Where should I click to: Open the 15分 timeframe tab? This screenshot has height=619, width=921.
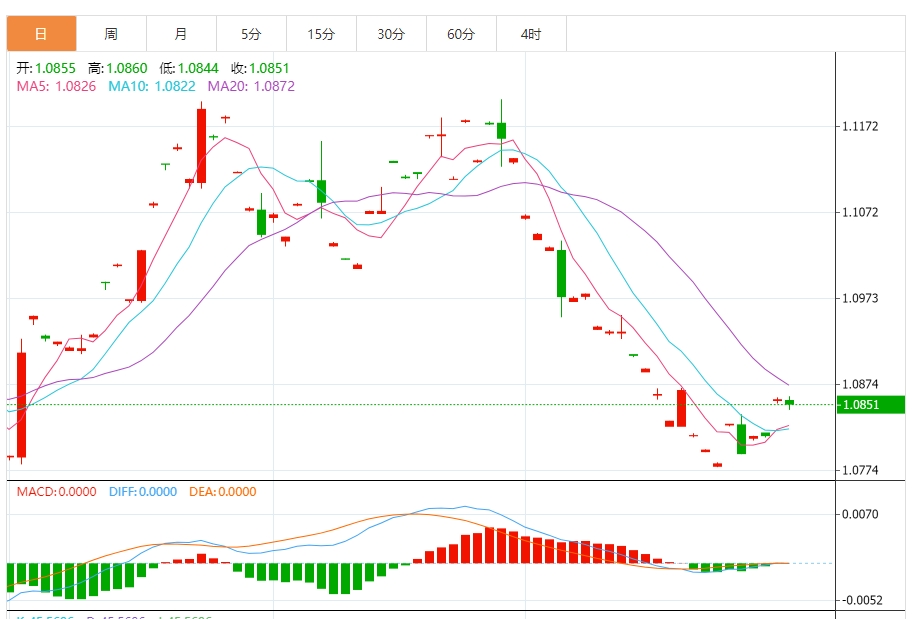(321, 33)
